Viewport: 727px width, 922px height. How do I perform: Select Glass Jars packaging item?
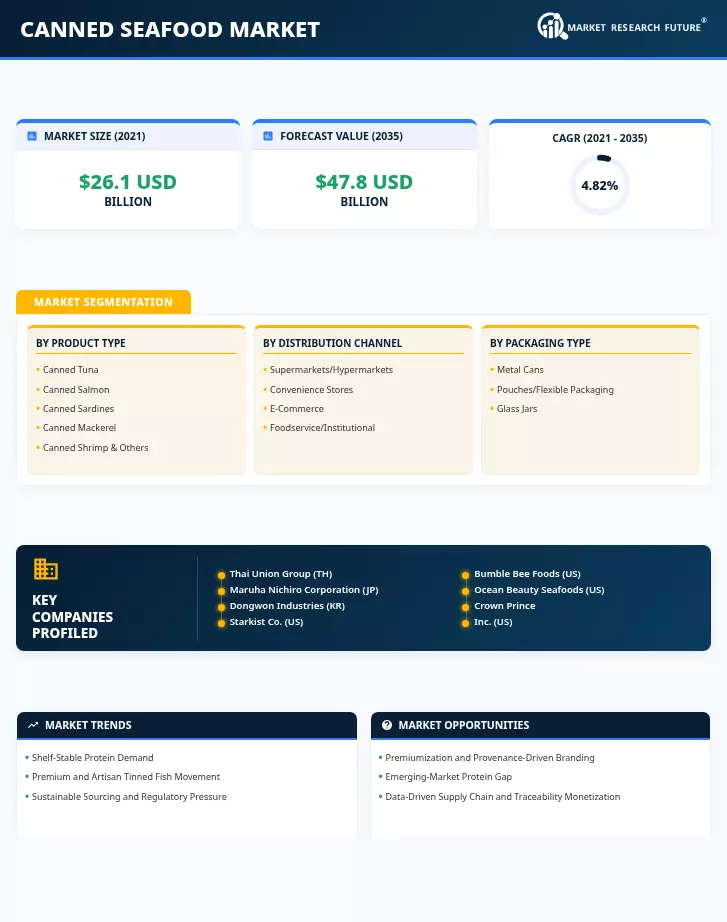tap(517, 409)
